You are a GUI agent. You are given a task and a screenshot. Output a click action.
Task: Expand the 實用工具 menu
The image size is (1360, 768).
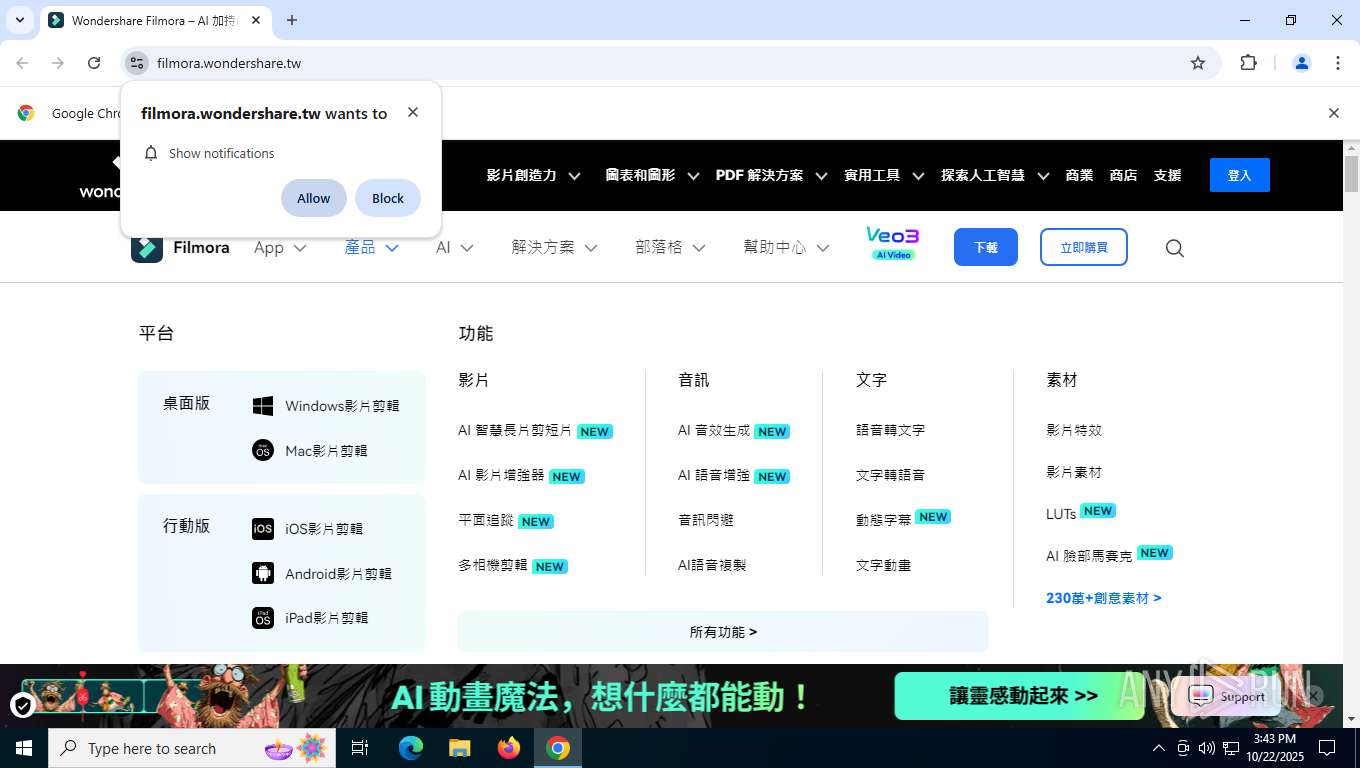(884, 175)
